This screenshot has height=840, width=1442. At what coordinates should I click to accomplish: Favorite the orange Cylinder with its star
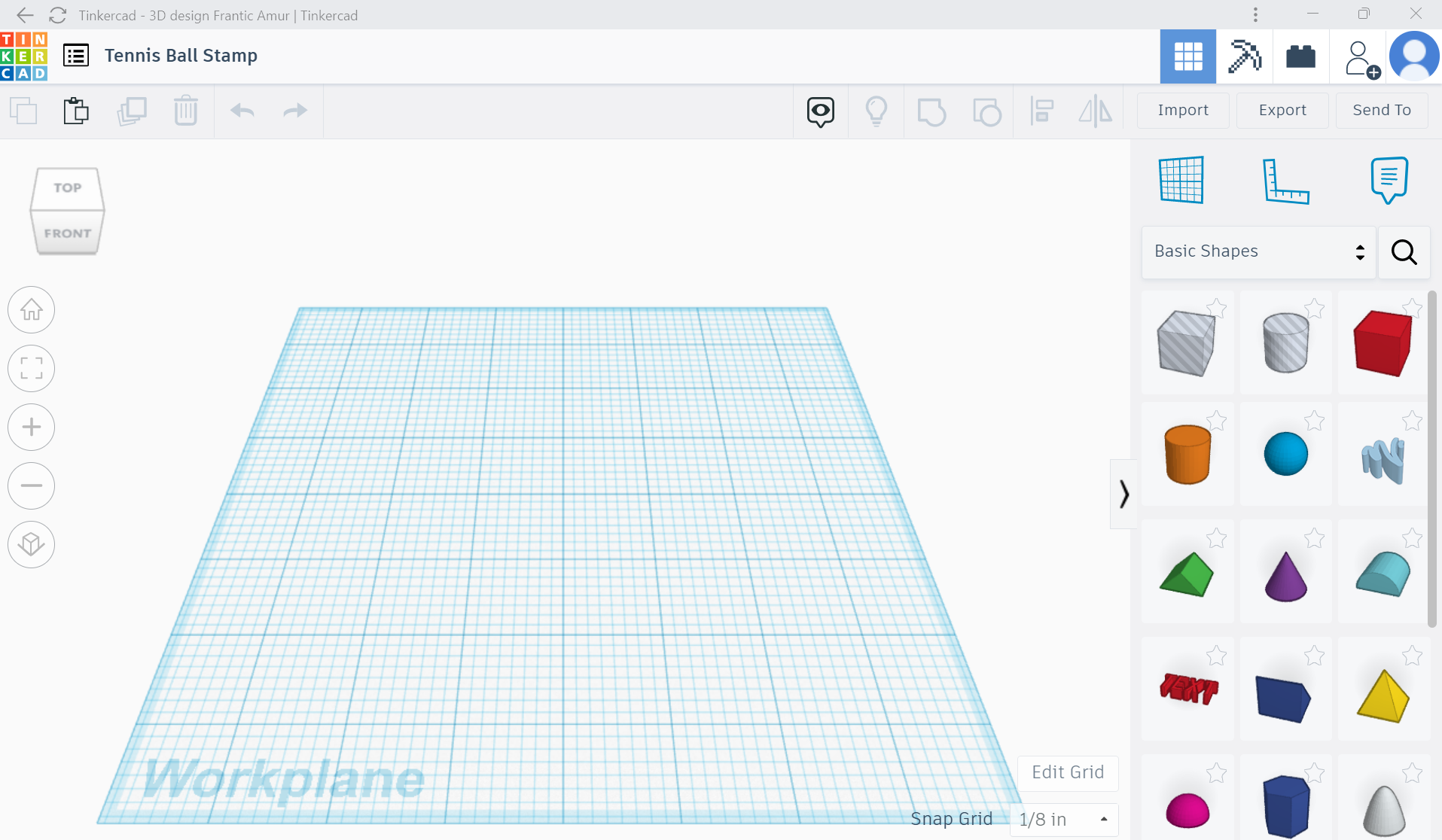click(x=1216, y=420)
